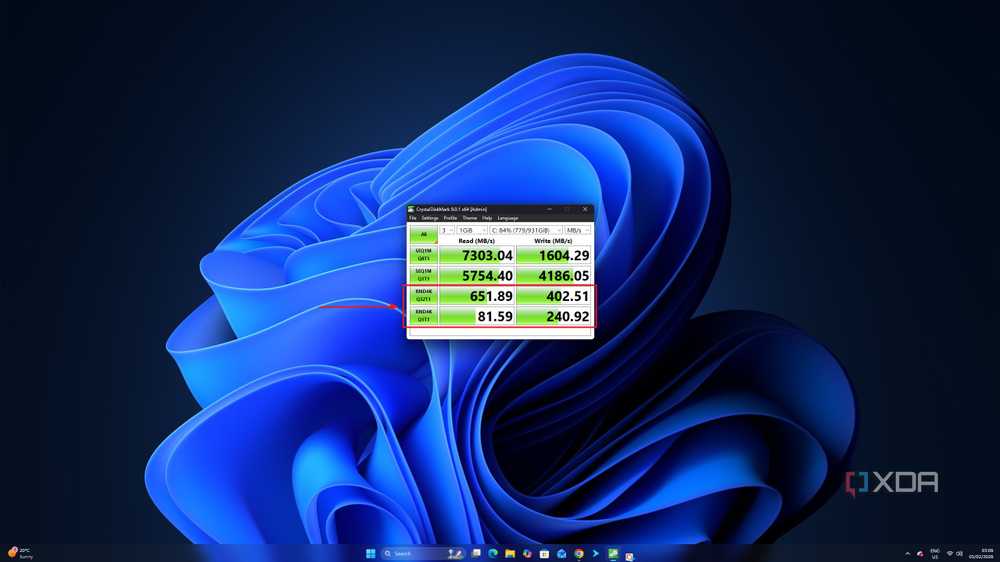Open the last pinned taskbar app icon
Viewport: 1000px width, 562px height.
click(x=629, y=556)
